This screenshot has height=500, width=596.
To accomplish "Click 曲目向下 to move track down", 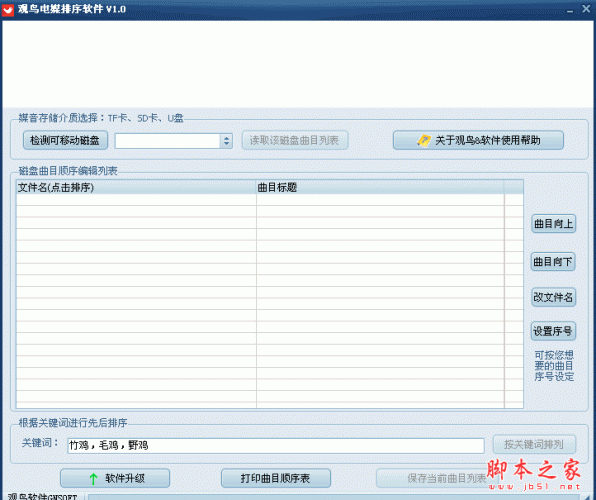I will pos(553,262).
